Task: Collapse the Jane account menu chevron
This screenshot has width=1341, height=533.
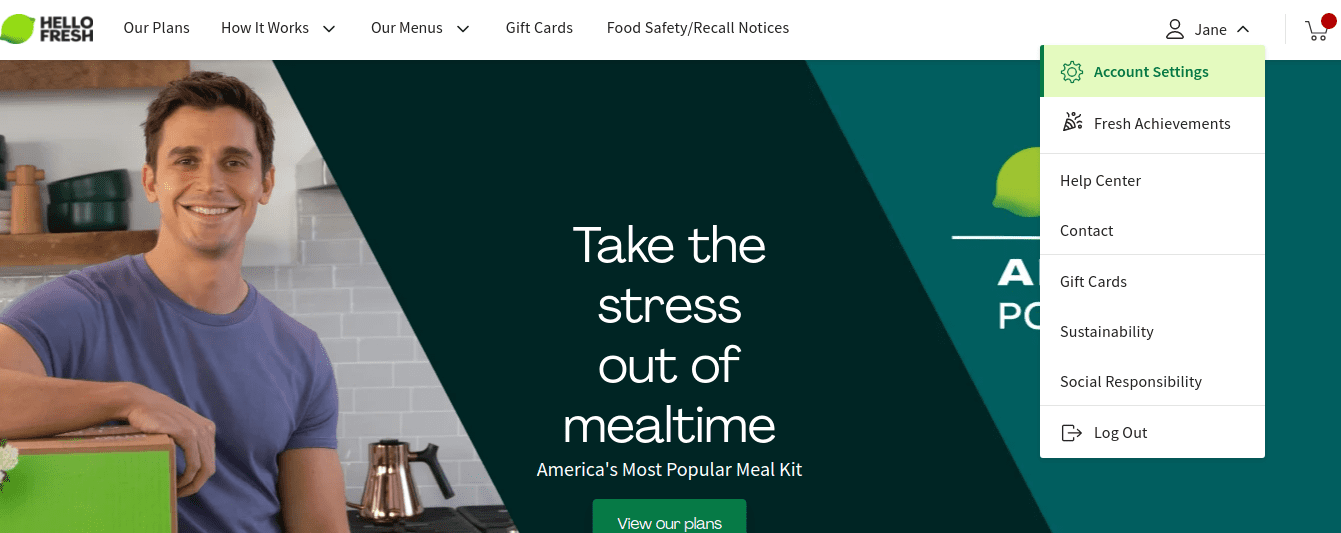Action: coord(1243,29)
